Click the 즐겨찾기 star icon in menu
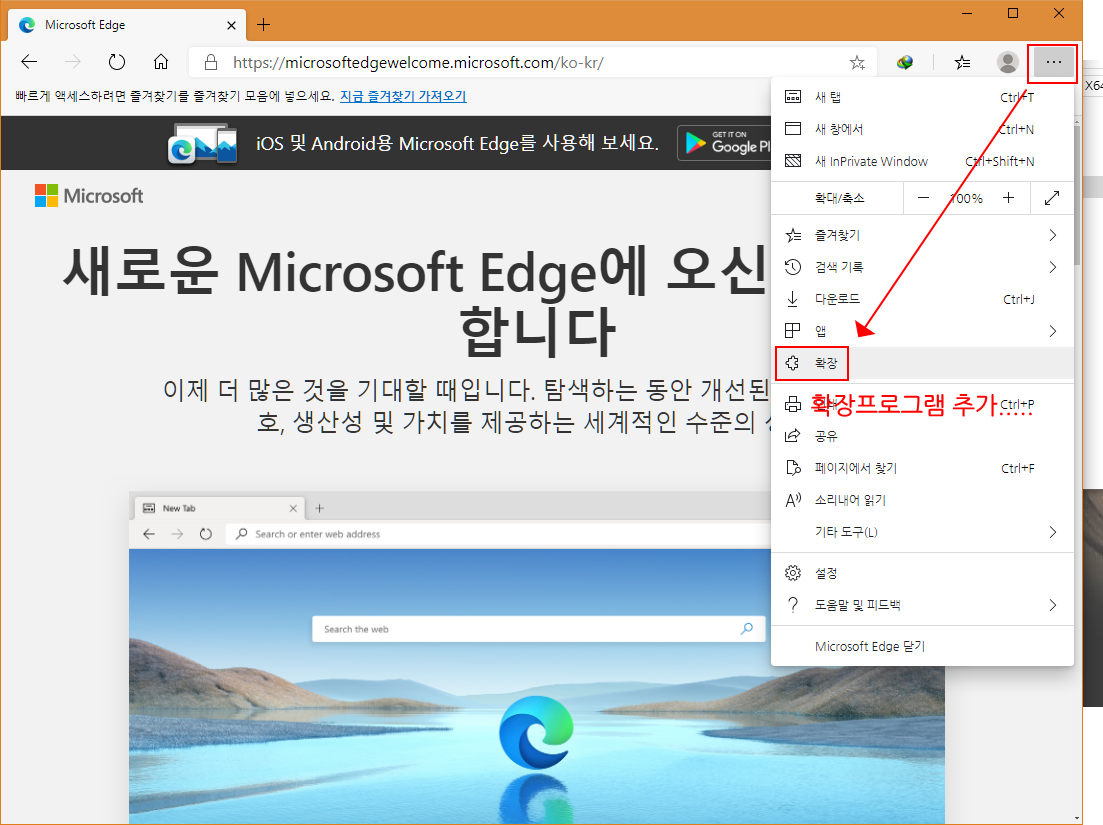 coord(793,235)
